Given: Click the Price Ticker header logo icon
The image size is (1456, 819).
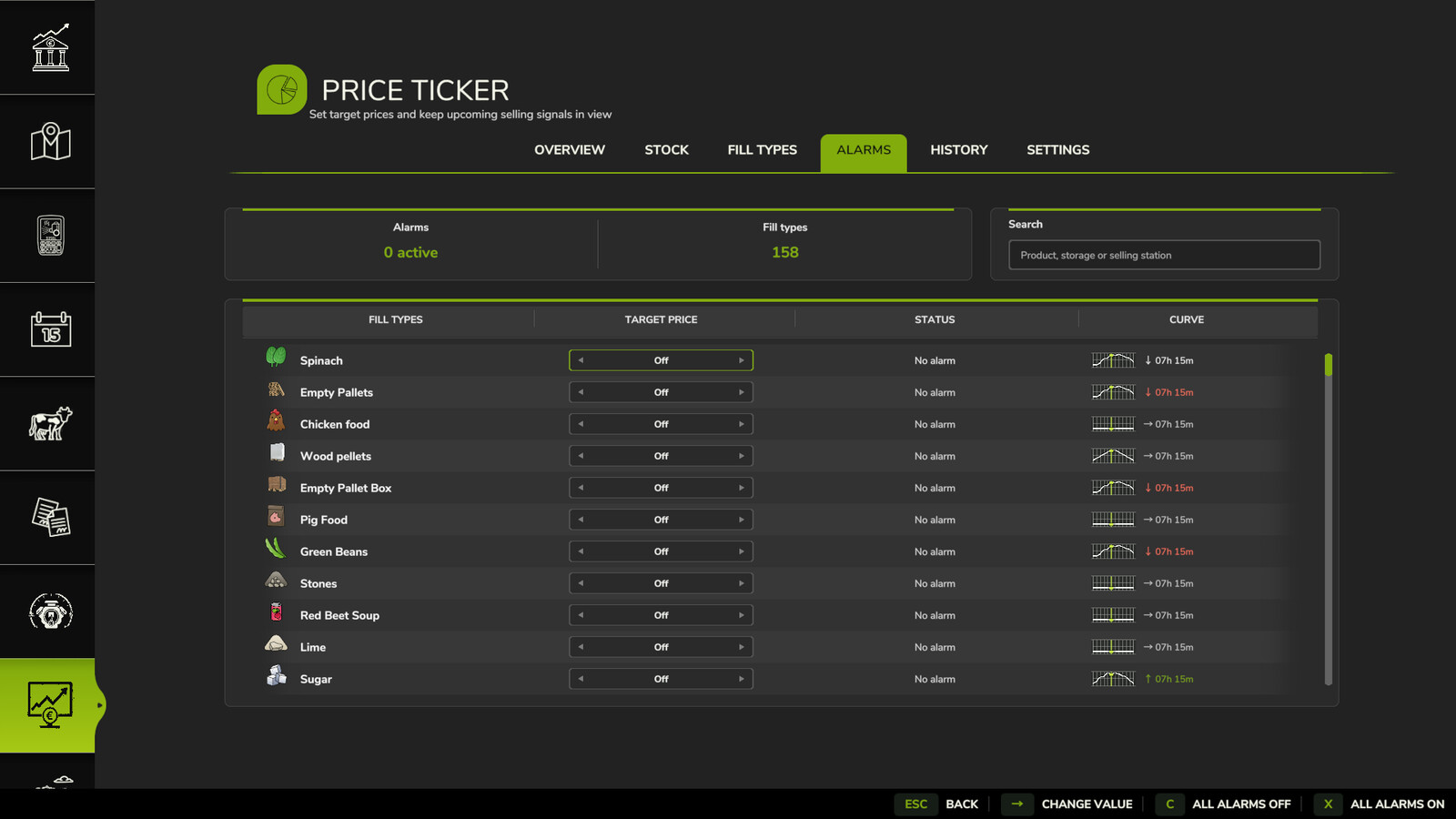Looking at the screenshot, I should pos(282,89).
